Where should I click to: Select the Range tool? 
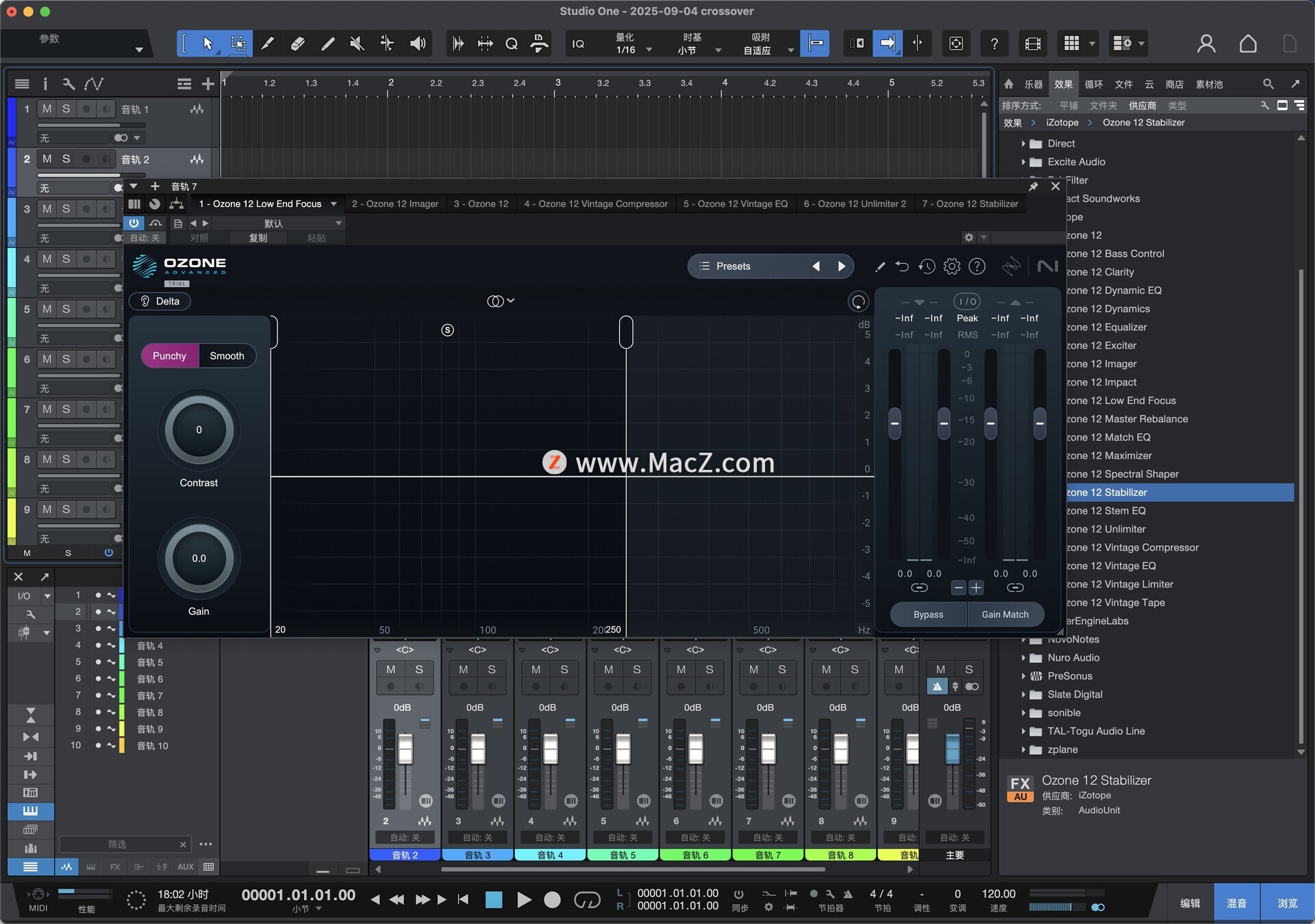[x=238, y=44]
